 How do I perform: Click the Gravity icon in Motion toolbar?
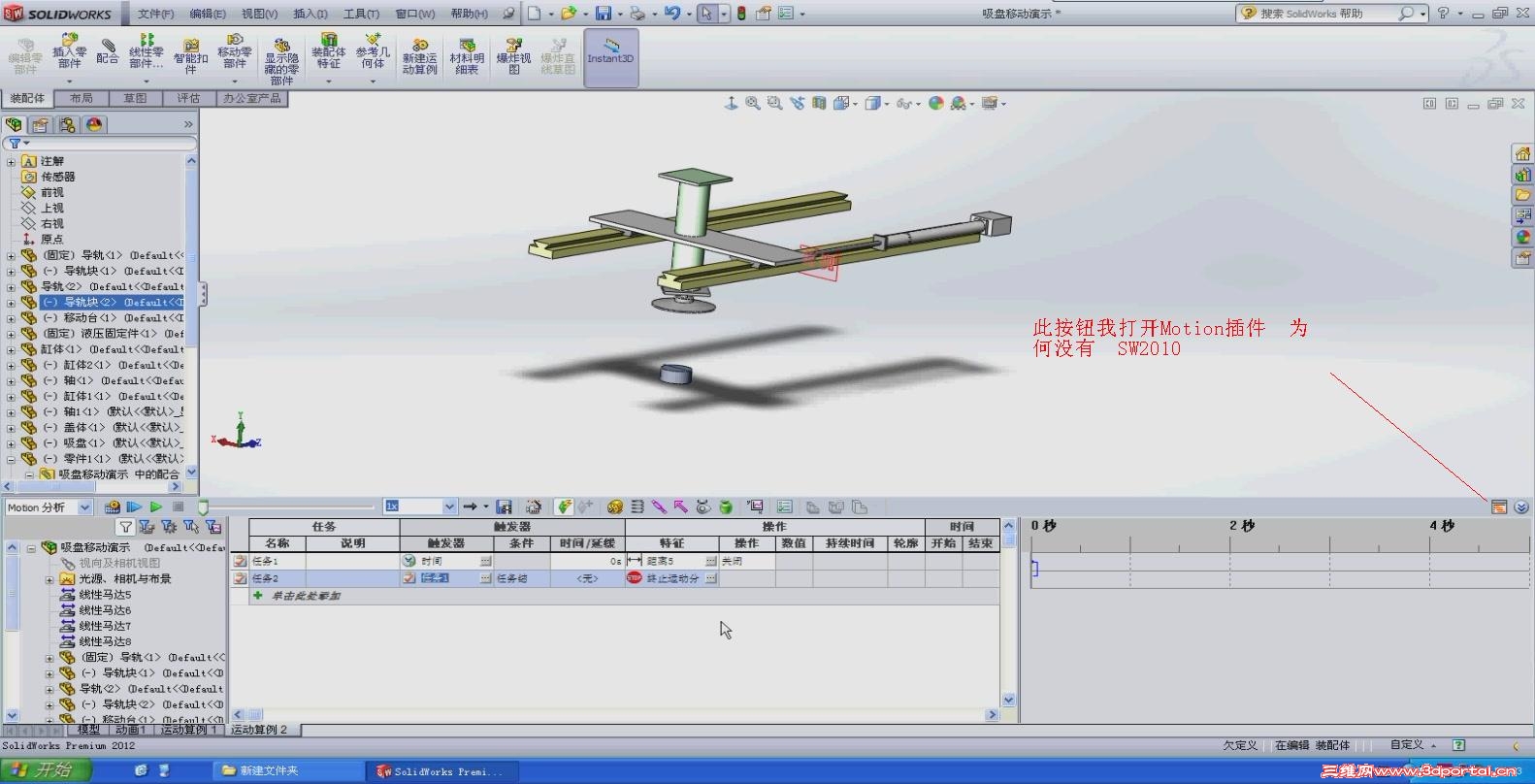[x=725, y=506]
